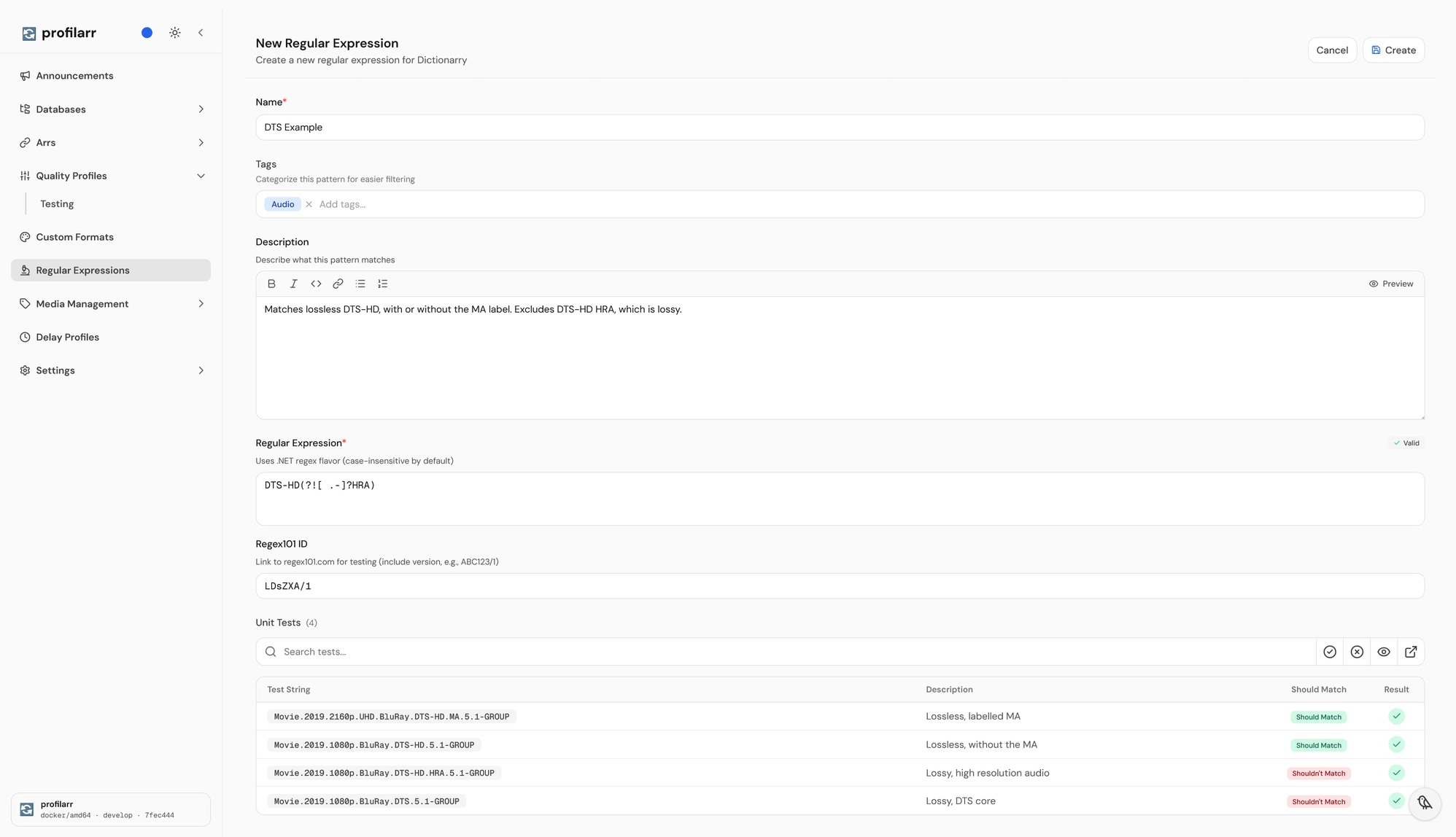Click the profilarr version info card
The height and width of the screenshot is (837, 1456).
[111, 810]
